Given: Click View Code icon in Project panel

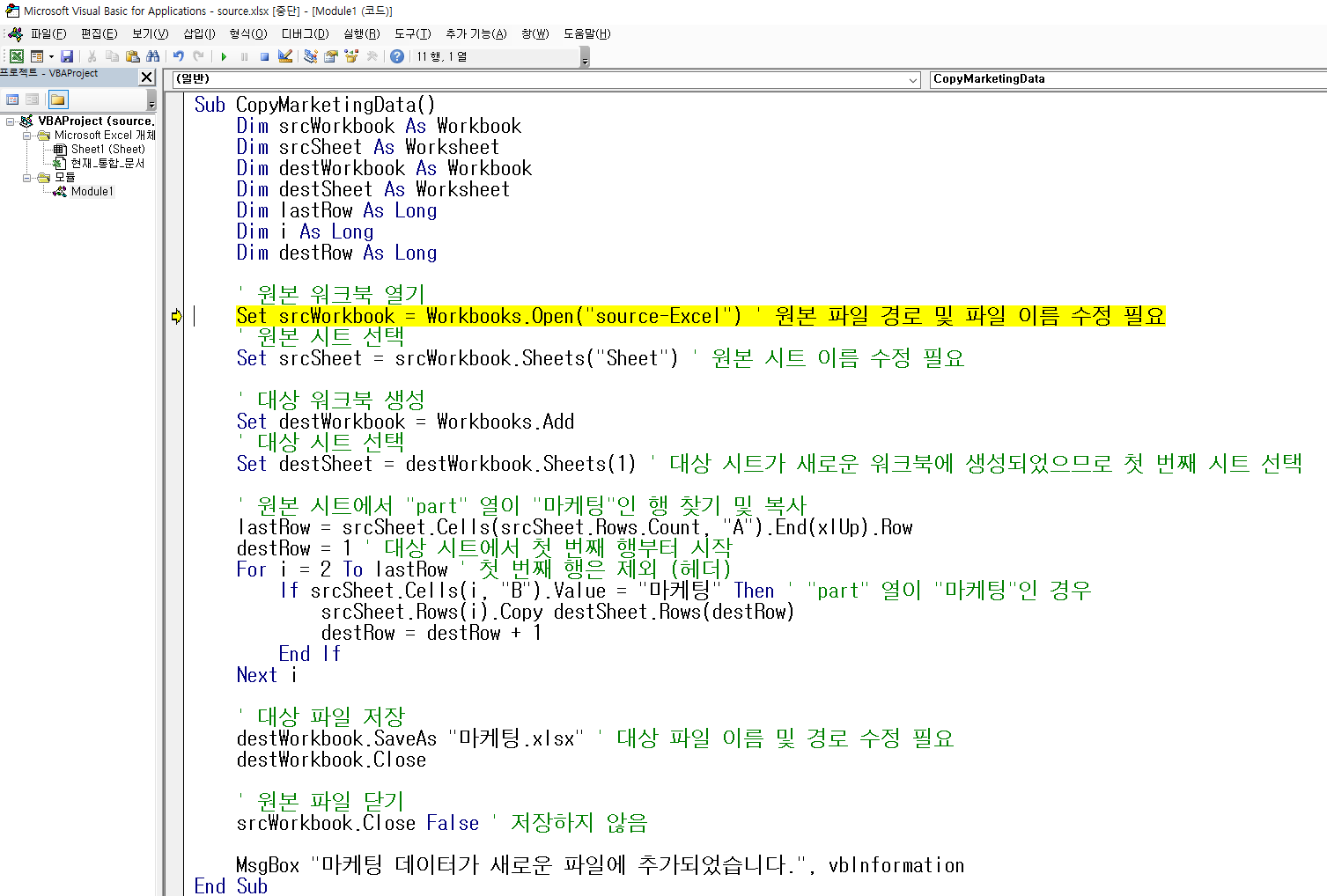Looking at the screenshot, I should coord(12,99).
